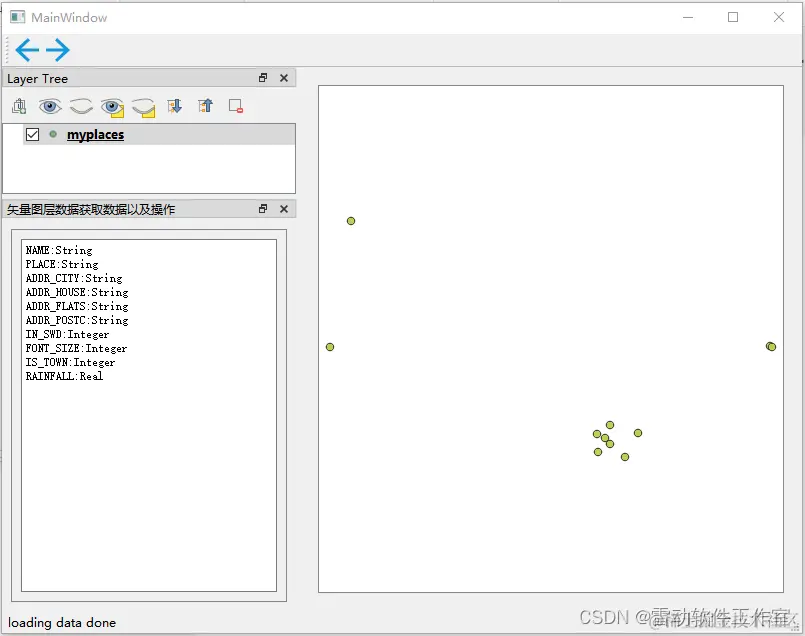This screenshot has width=805, height=636.
Task: Click the ADDR_POSTC:String line
Action: pyautogui.click(x=77, y=320)
